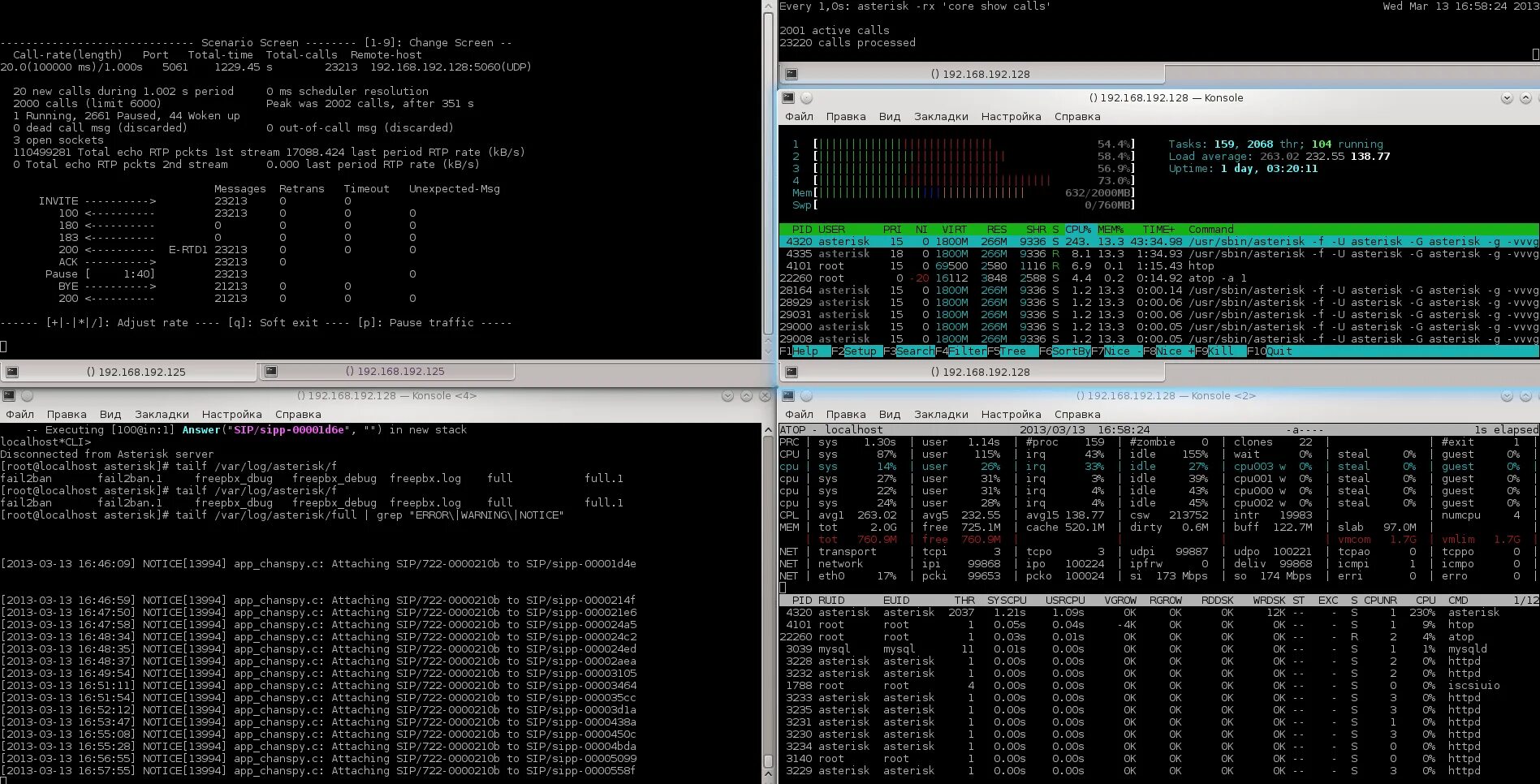Click scroll-down arrow at bottom of sipp terminal scrollbar

(768, 352)
